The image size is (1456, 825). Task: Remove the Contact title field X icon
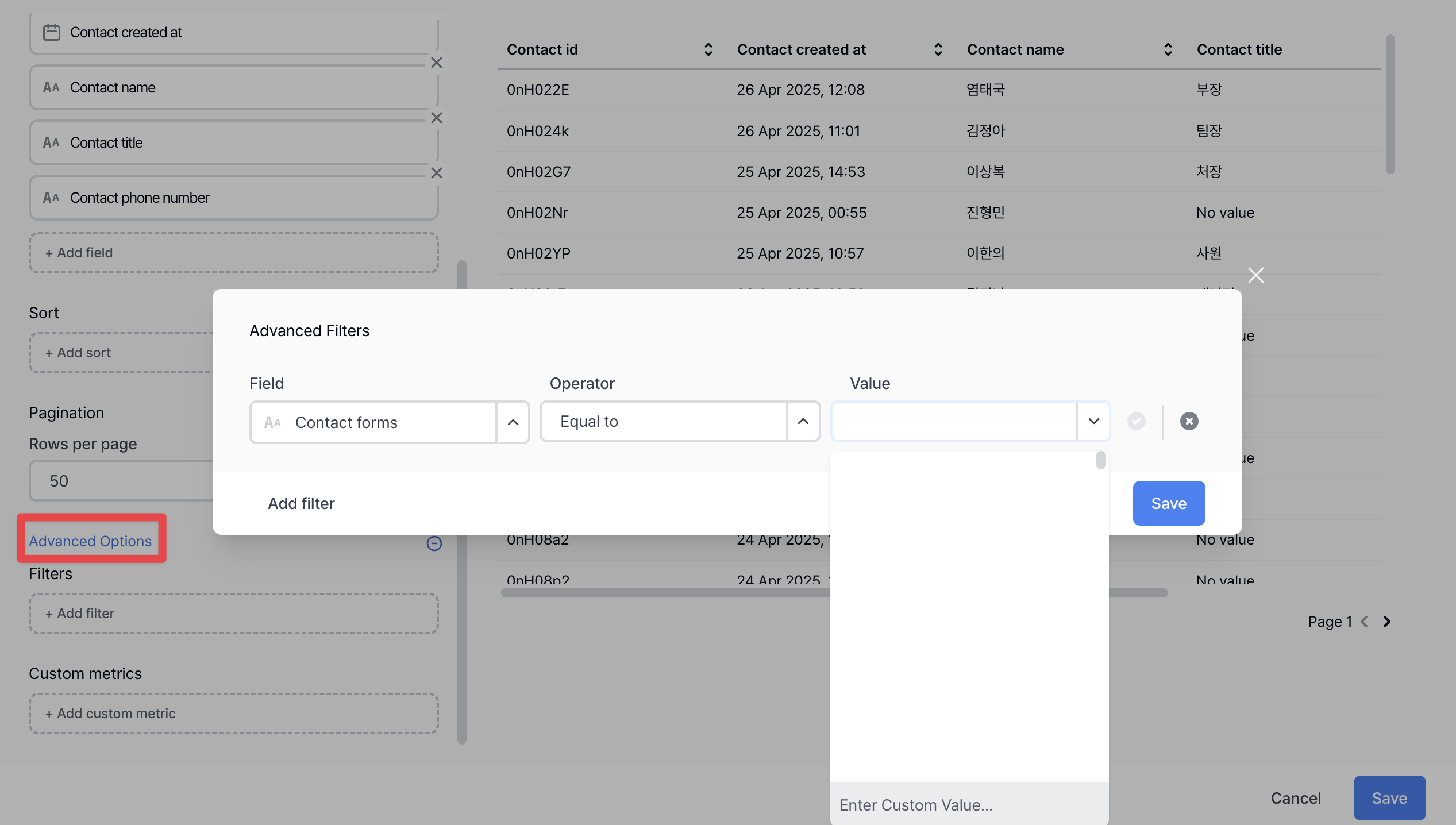click(436, 118)
